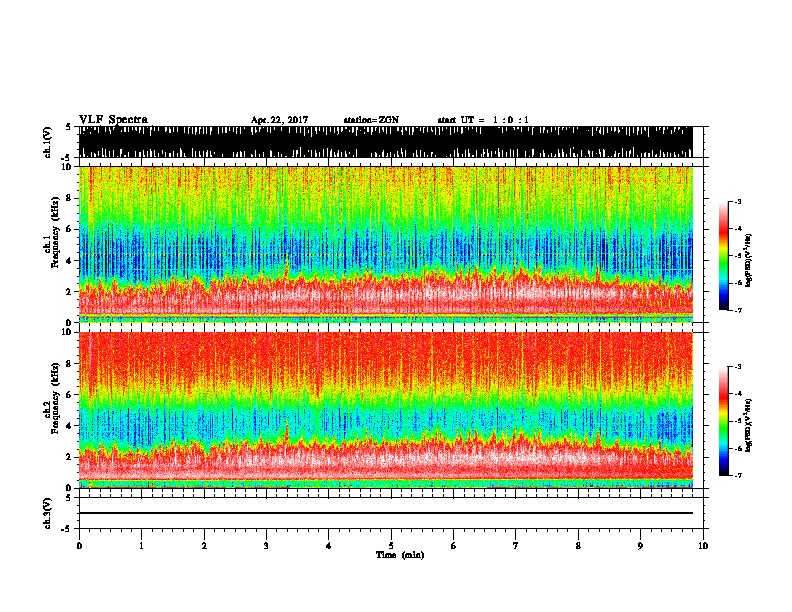The height and width of the screenshot is (612, 792).
Task: Click the ch.1 voltage waveform panel
Action: [385, 142]
